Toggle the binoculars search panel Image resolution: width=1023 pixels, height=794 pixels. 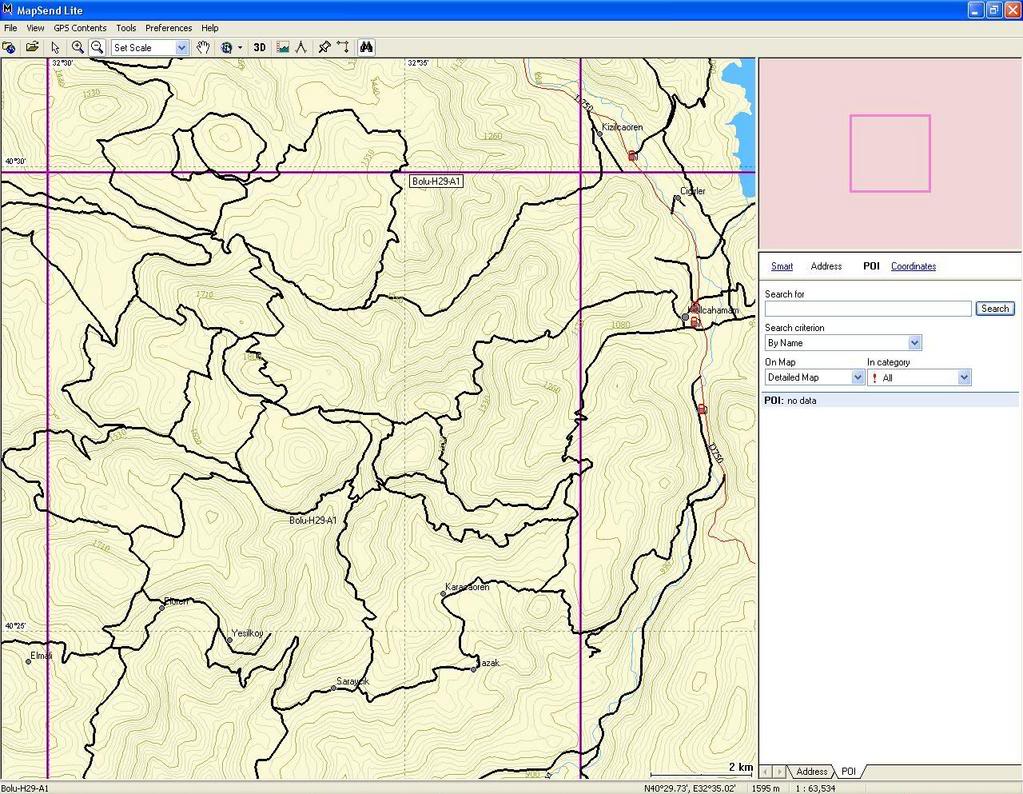point(366,47)
